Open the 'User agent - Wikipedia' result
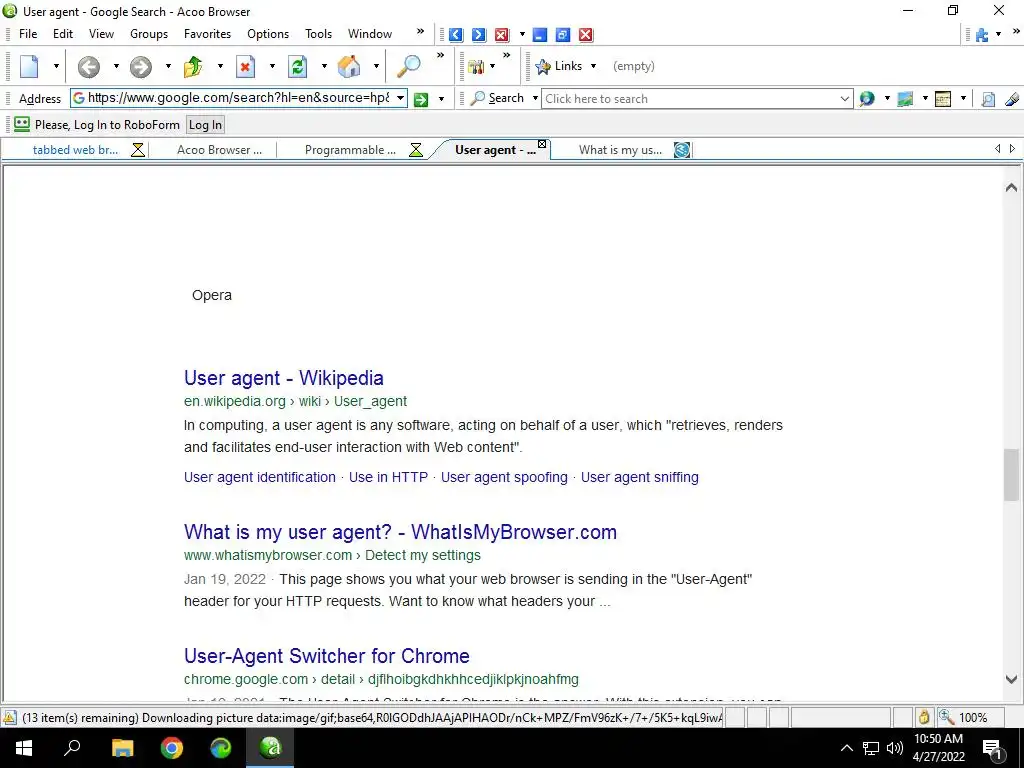 click(x=283, y=378)
